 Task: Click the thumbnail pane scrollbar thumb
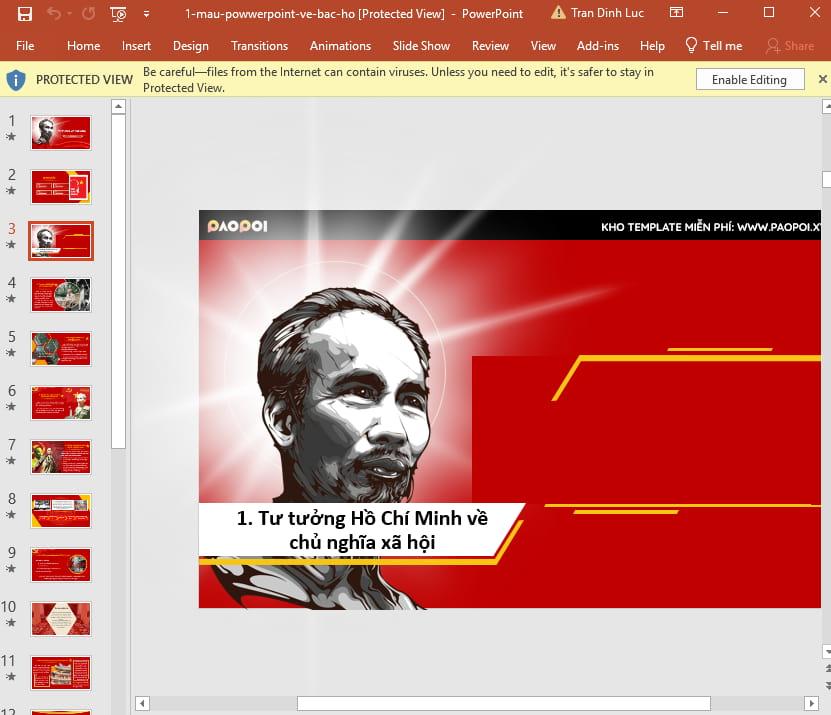pos(119,281)
